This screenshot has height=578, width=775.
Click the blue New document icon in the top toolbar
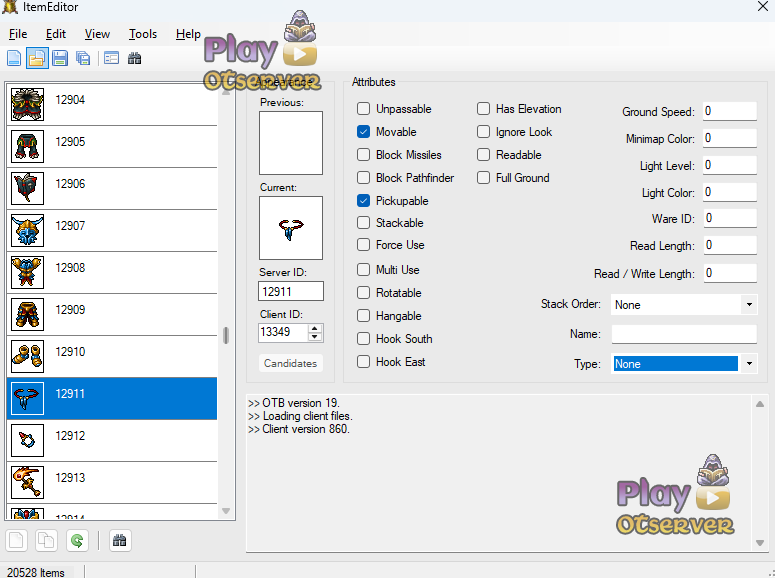click(14, 58)
